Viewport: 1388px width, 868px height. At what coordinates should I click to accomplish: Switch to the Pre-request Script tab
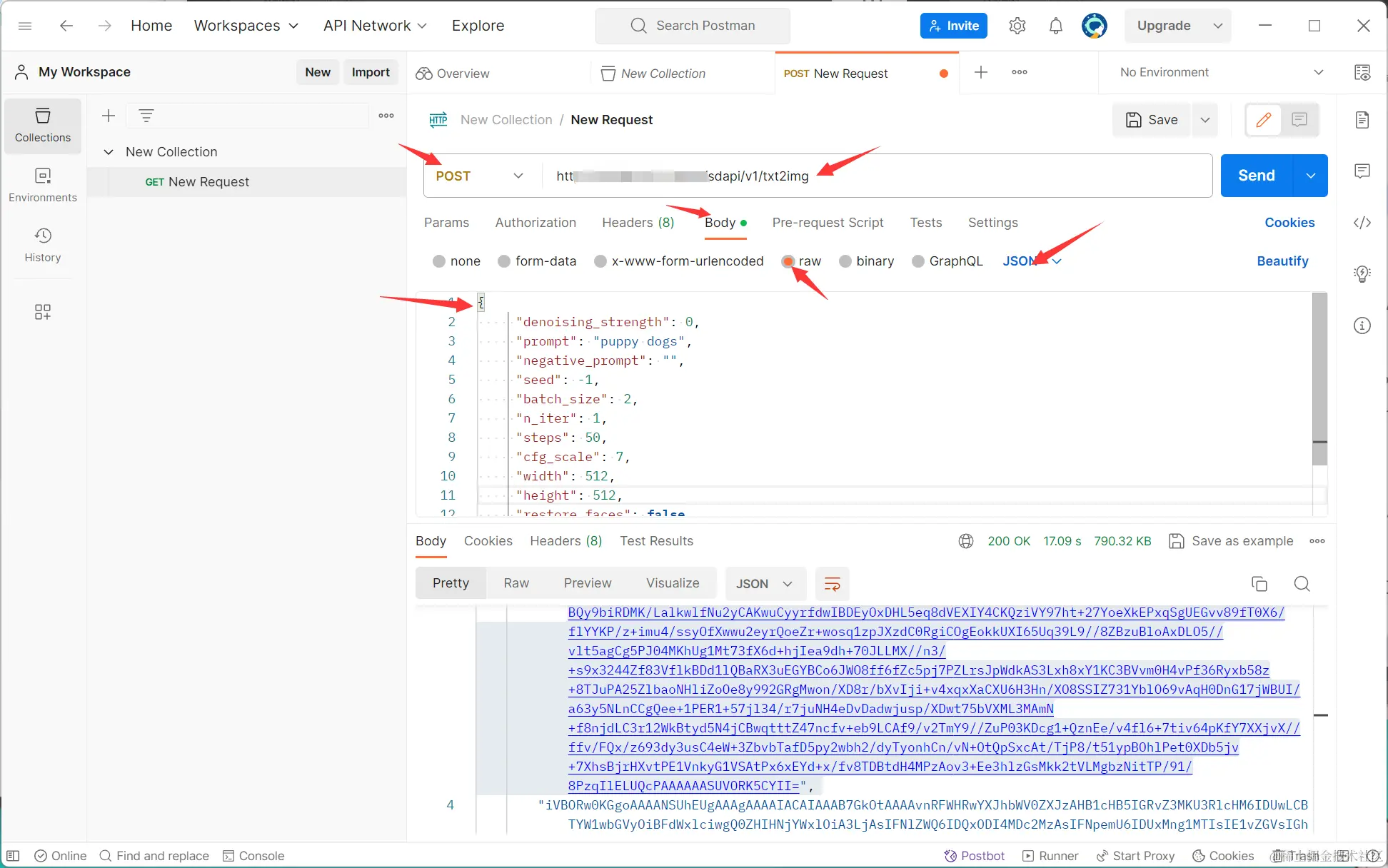pos(828,223)
